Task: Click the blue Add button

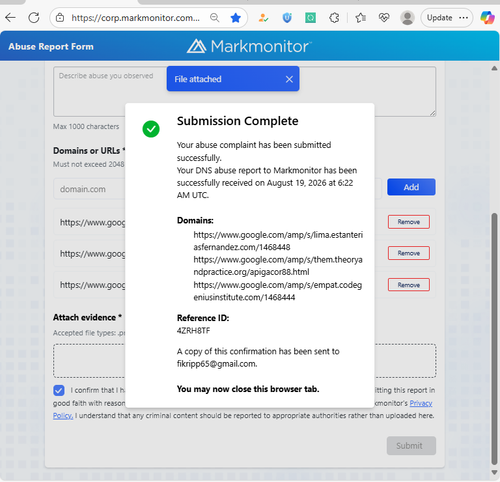Action: click(411, 187)
